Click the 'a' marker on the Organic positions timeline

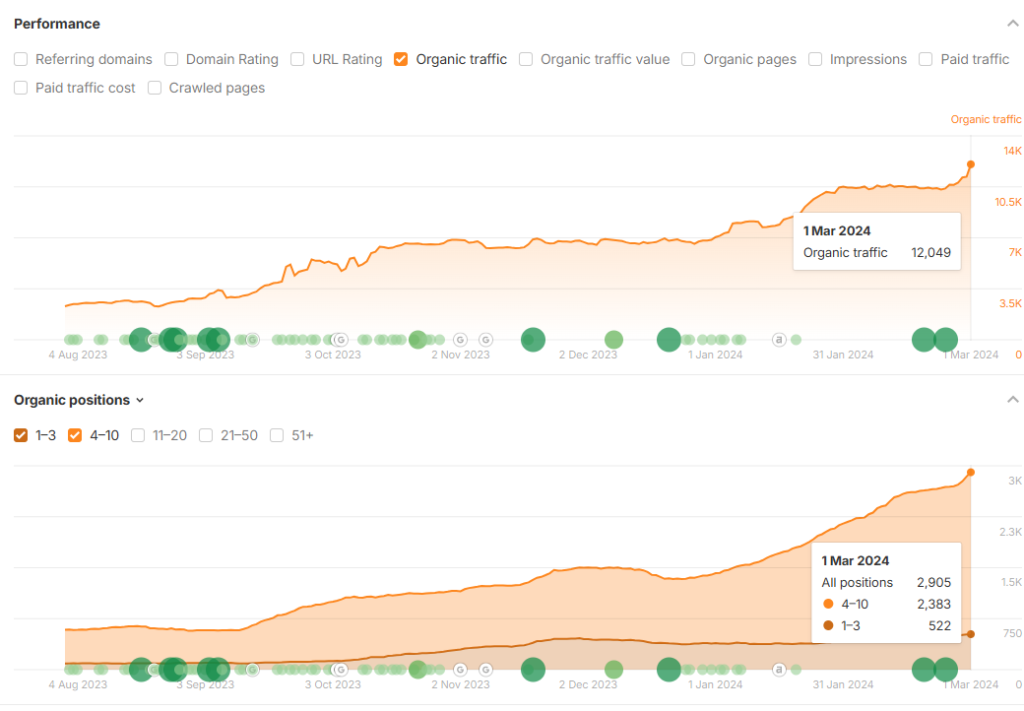[779, 670]
